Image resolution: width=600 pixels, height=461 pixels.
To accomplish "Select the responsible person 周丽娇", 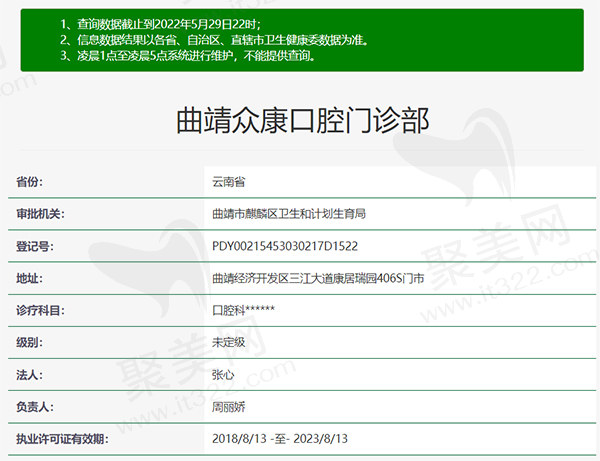I will point(228,407).
